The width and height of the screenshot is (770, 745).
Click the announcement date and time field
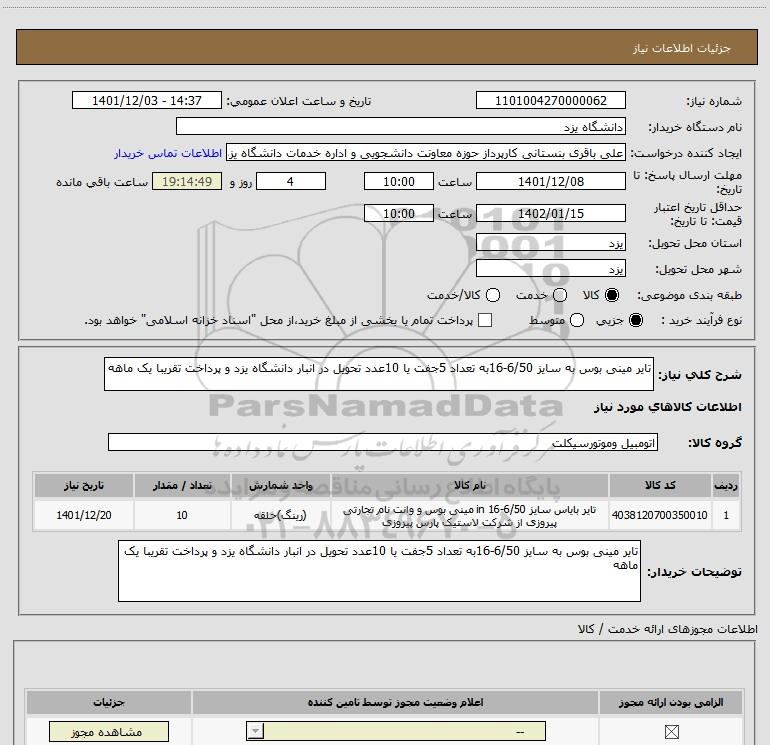(147, 100)
